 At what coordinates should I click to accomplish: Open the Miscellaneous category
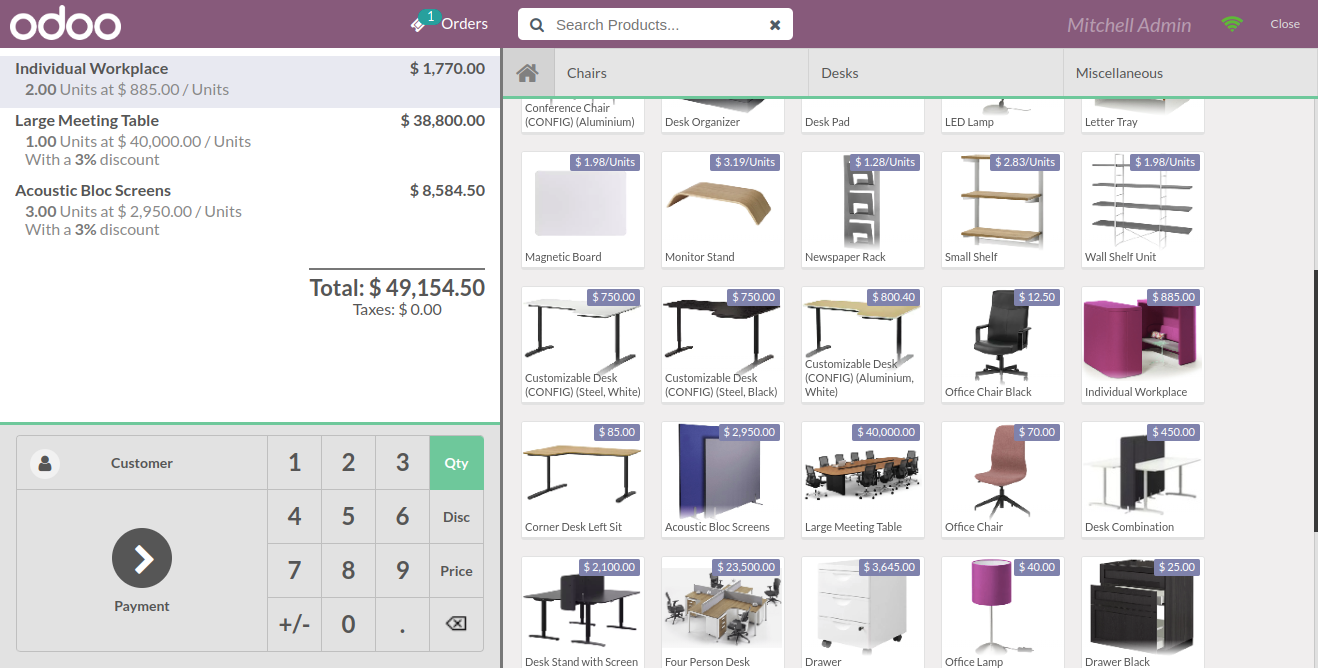tap(1190, 73)
